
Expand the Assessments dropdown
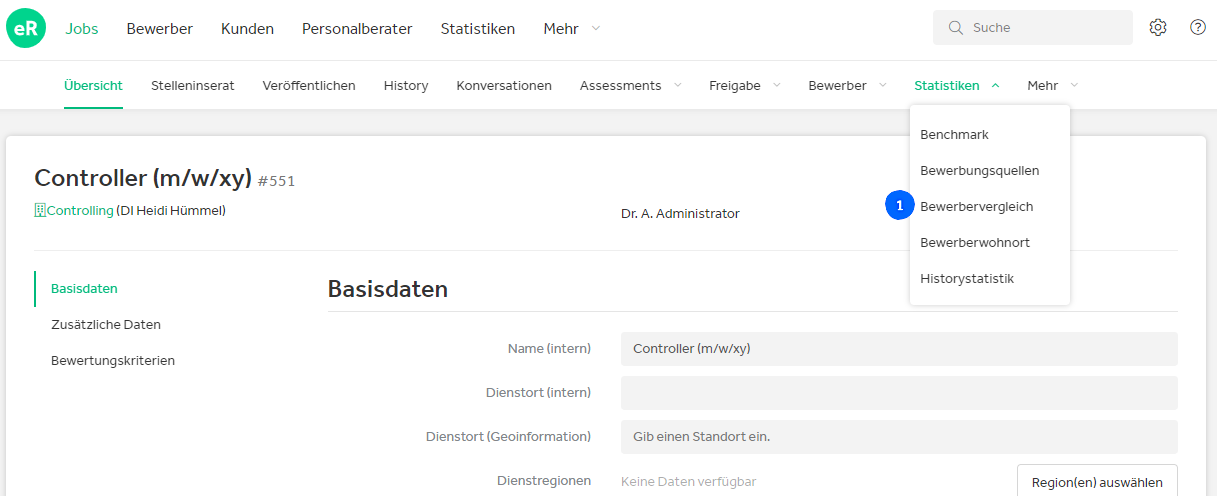tap(631, 86)
